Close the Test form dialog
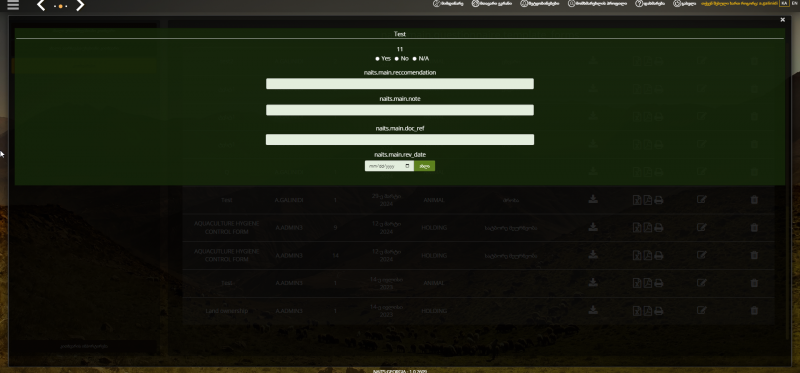 (782, 20)
